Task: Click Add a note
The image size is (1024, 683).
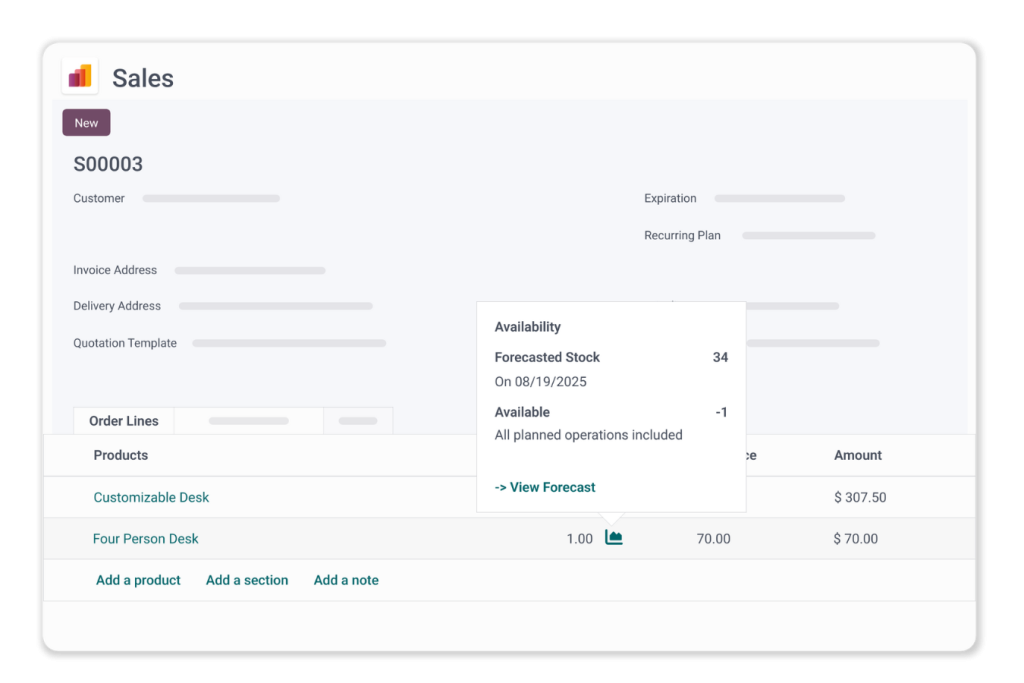Action: (x=346, y=580)
